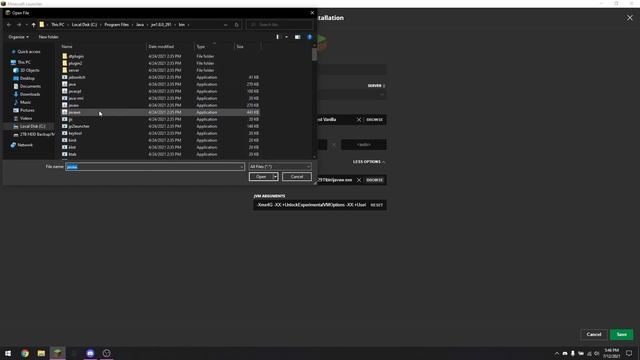Open the All Files (*.*) file type dropdown
Viewport: 640px width, 360px height.
280,167
